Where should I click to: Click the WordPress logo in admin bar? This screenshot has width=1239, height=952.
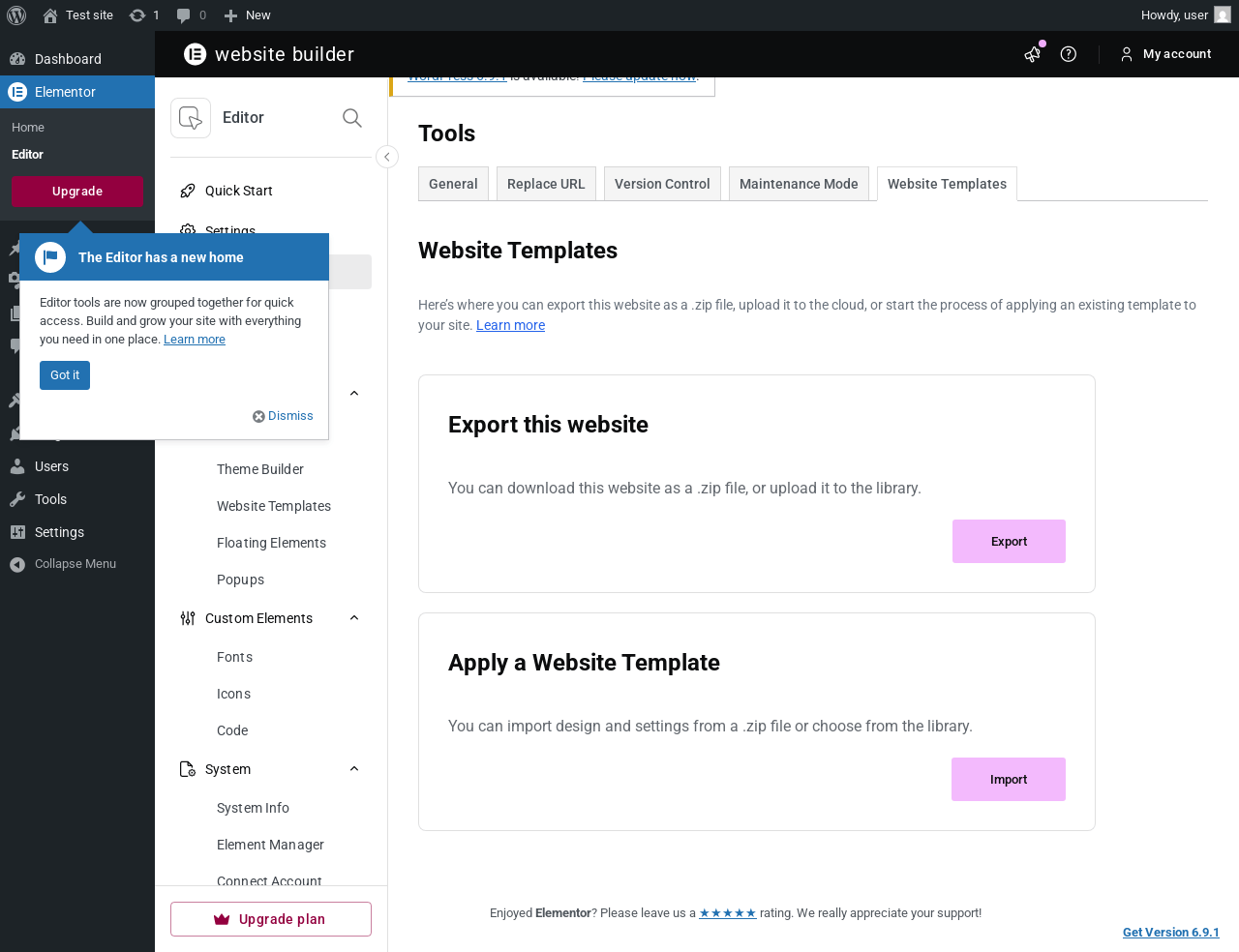coord(16,15)
